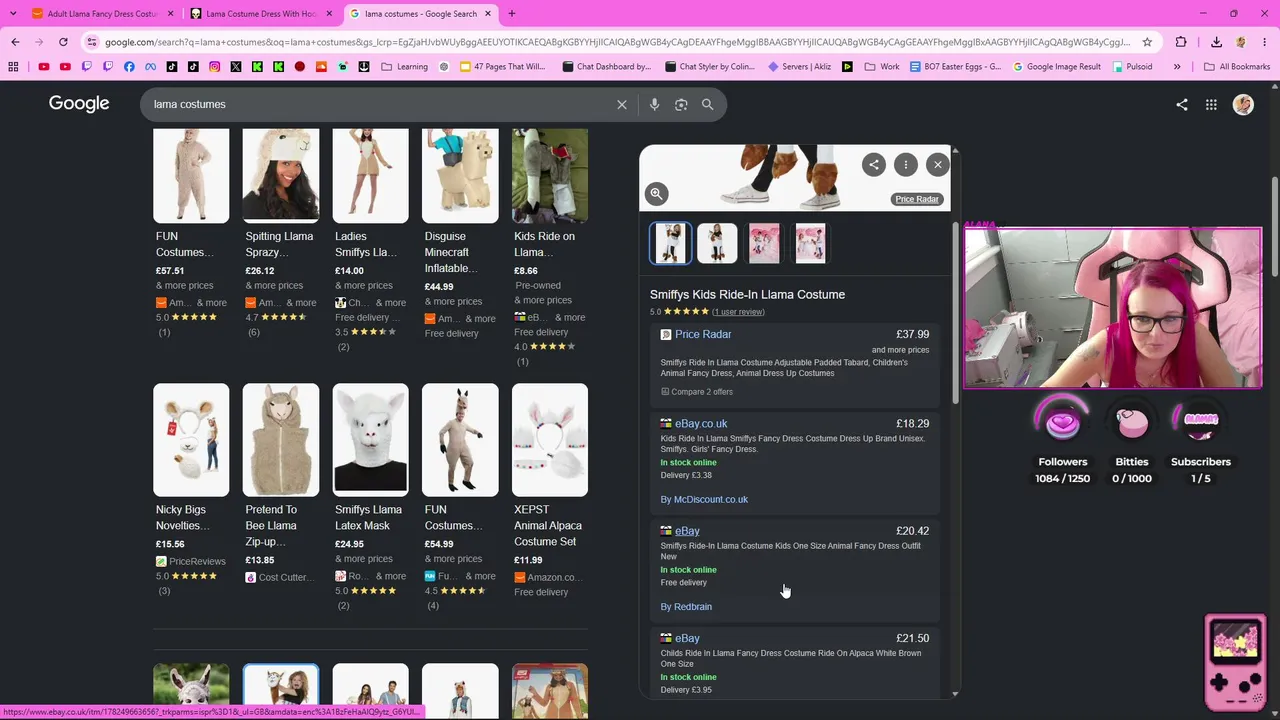1280x720 pixels.
Task: Open the Google Image Result bookmark
Action: pos(1057,67)
